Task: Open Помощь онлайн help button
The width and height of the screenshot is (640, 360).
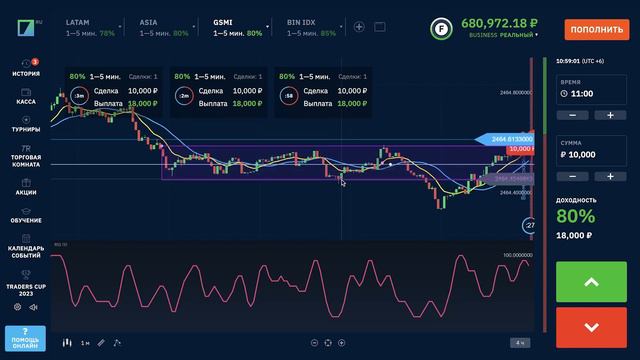Action: (25, 338)
